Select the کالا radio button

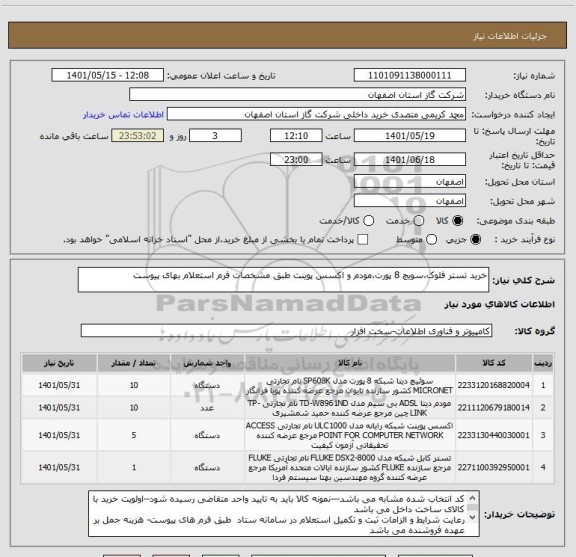(458, 221)
